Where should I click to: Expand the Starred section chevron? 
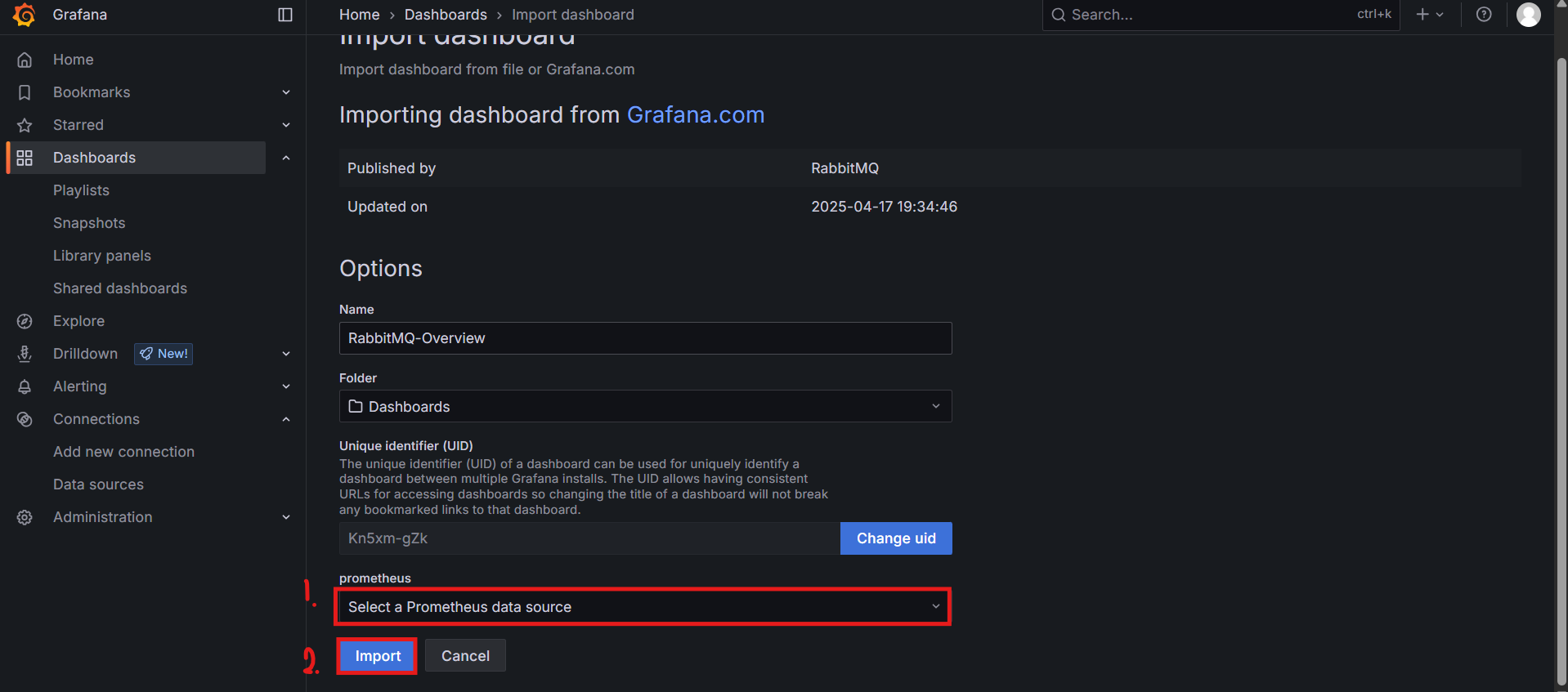click(286, 125)
